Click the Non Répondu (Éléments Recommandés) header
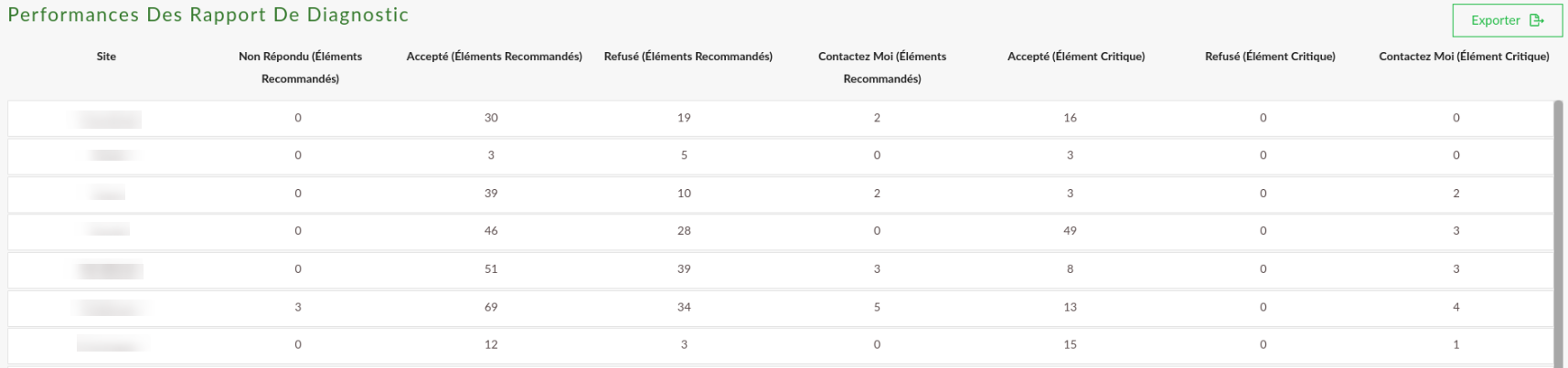This screenshot has width=1568, height=368. [x=300, y=68]
